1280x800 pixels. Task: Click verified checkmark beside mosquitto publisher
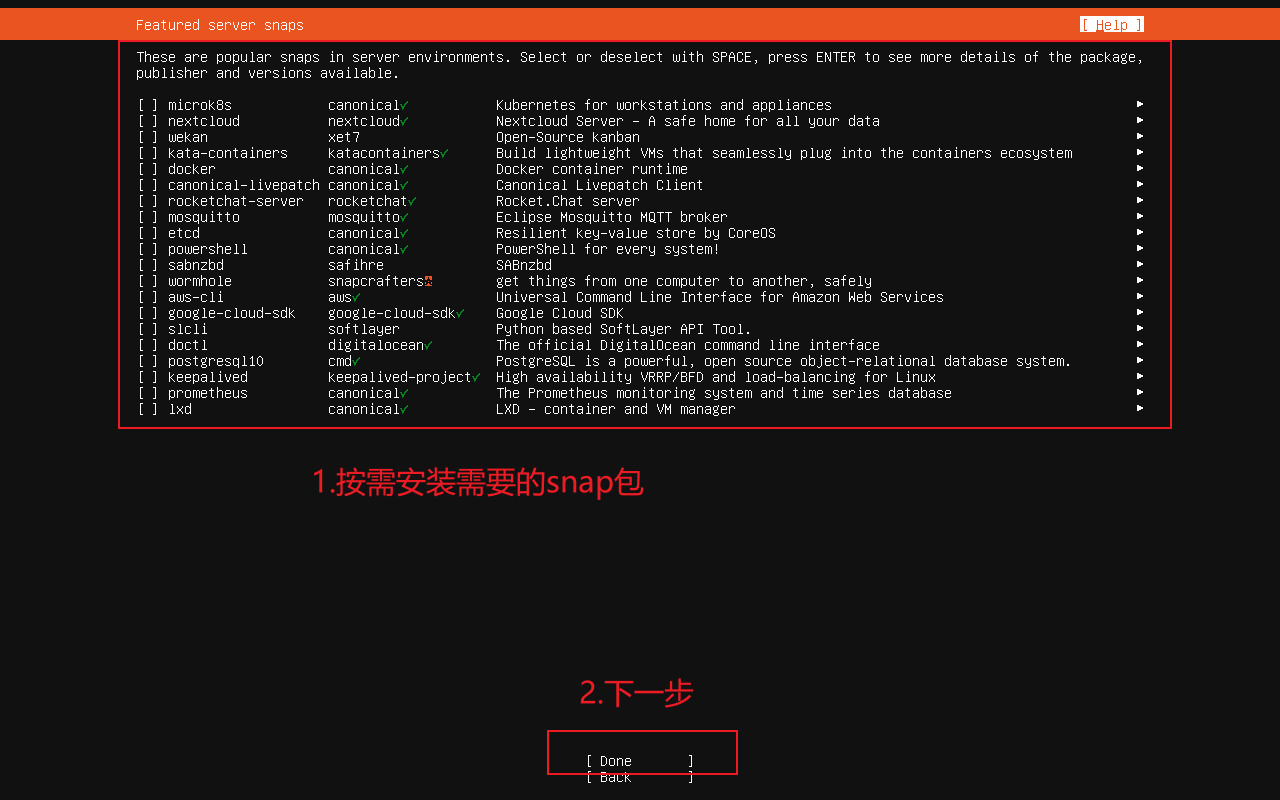pyautogui.click(x=404, y=217)
